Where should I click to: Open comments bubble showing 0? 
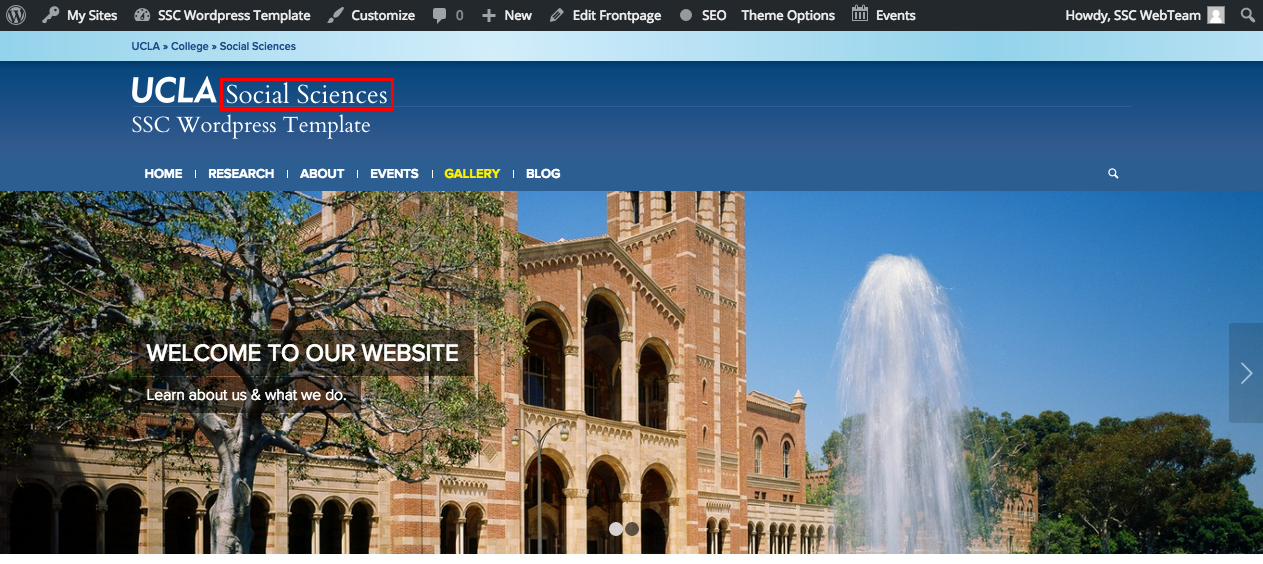point(448,15)
